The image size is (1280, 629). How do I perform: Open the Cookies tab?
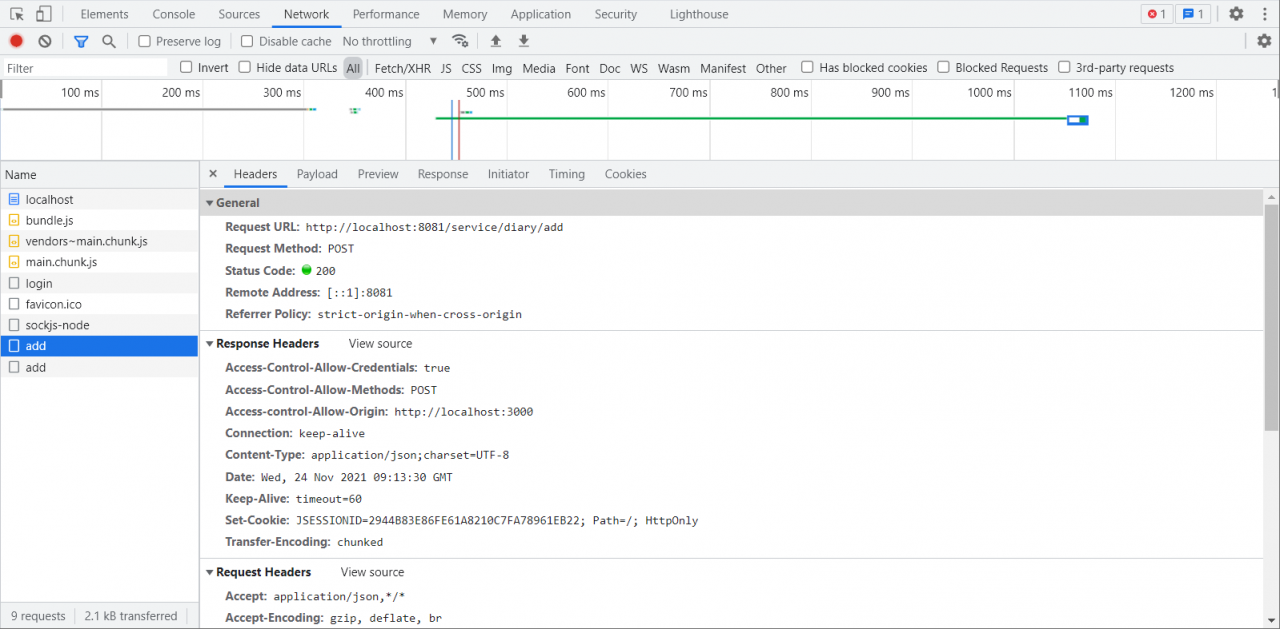pos(626,174)
